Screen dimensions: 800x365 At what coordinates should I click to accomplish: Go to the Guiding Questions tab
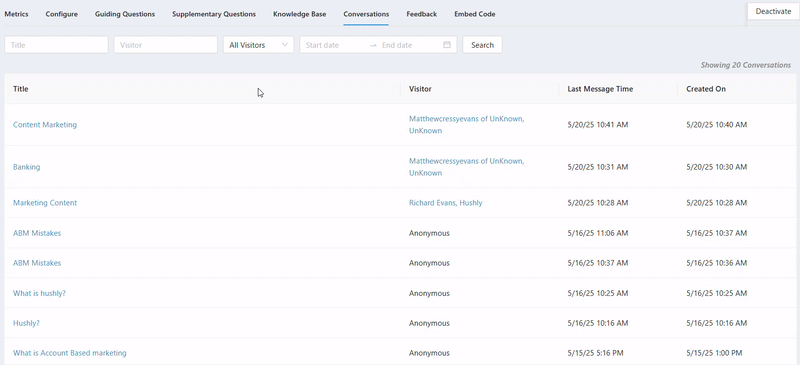(125, 14)
